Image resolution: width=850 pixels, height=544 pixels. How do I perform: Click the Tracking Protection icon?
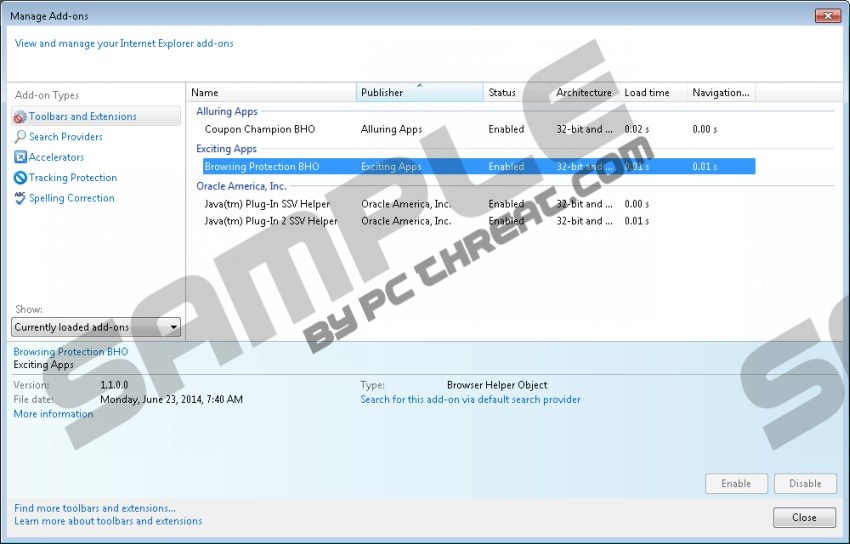pos(20,178)
